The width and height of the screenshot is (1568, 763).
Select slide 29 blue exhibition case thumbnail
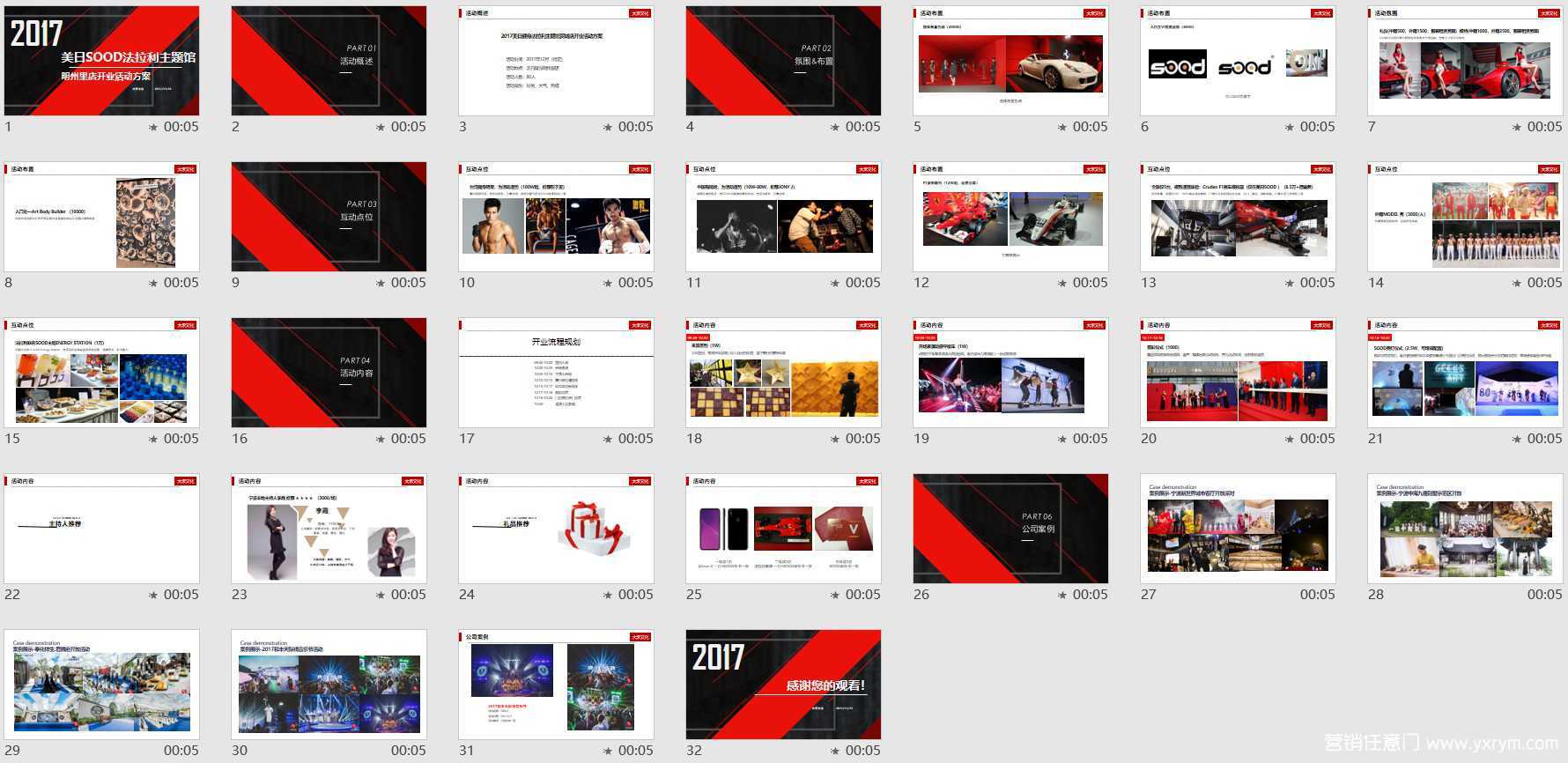tap(102, 685)
